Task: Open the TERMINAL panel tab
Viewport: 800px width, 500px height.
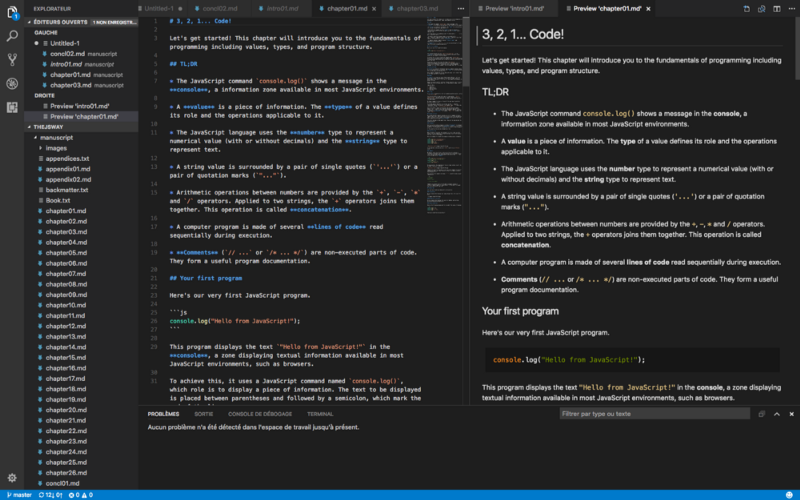Action: click(x=320, y=414)
